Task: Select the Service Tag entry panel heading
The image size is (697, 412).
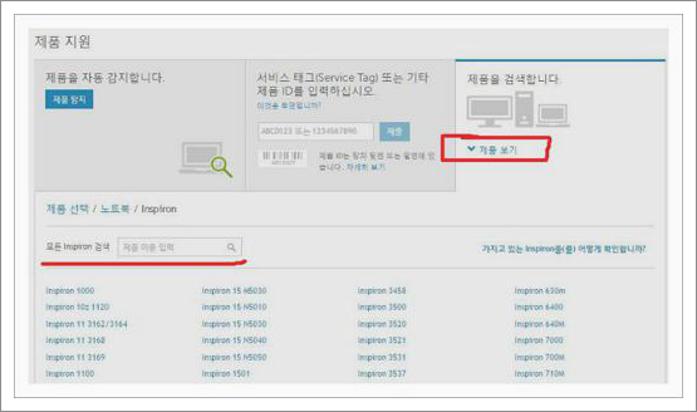Action: (343, 84)
